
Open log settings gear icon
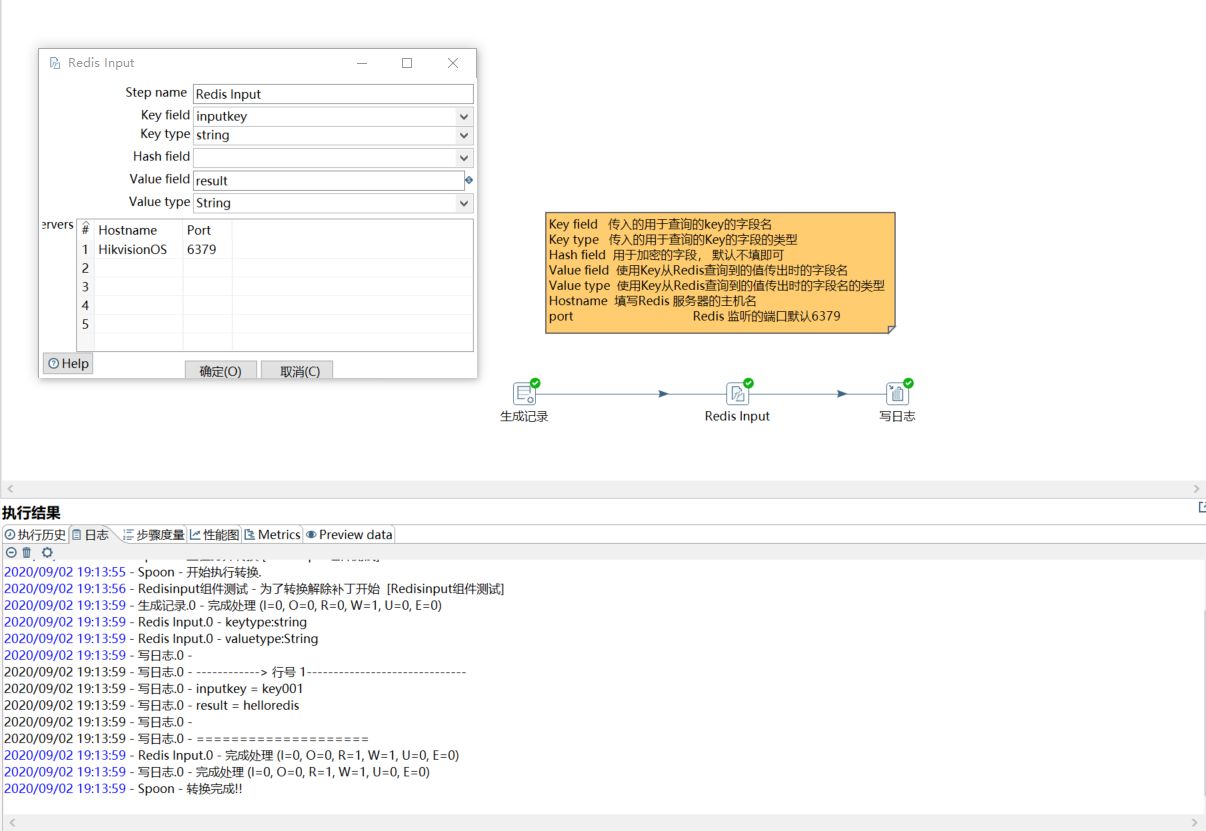47,552
